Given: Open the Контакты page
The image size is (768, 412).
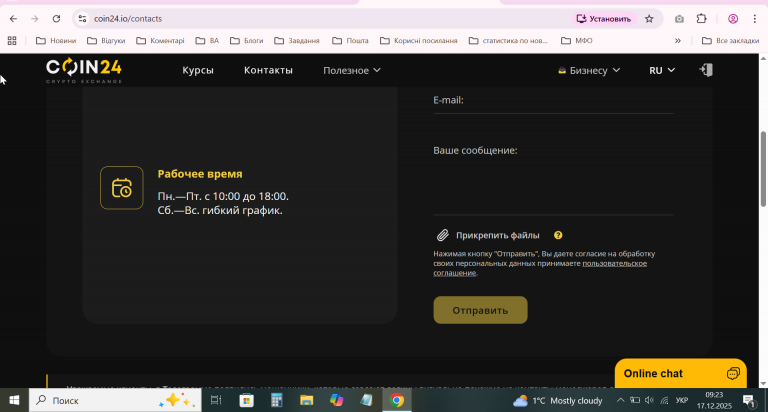Looking at the screenshot, I should [268, 70].
